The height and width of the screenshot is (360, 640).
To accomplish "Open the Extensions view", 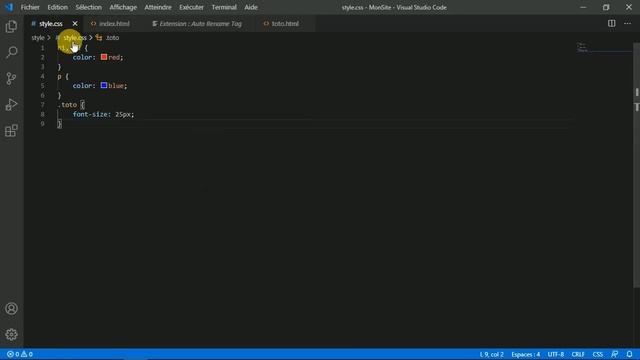I will point(11,131).
